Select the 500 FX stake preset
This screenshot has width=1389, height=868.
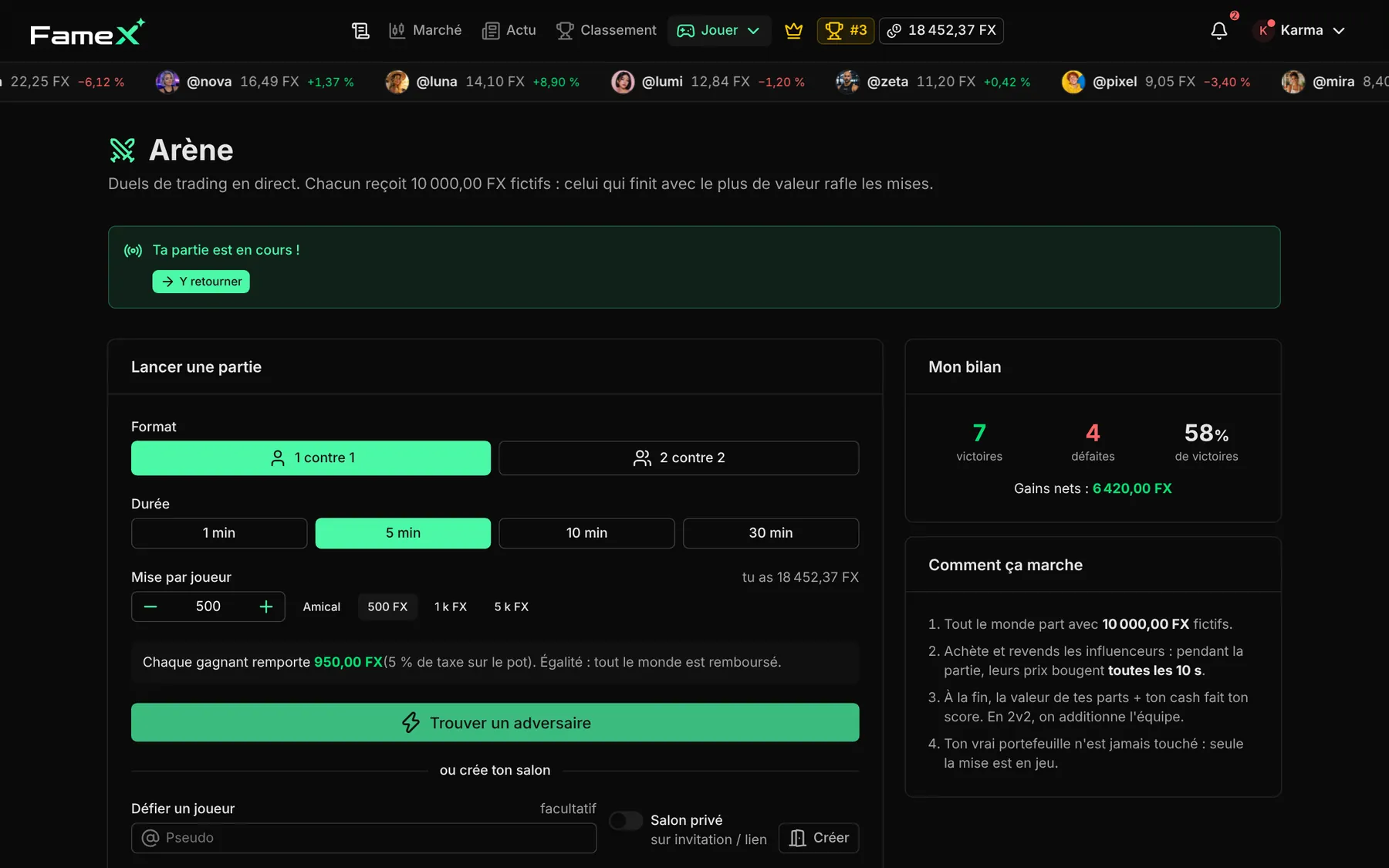(x=387, y=607)
